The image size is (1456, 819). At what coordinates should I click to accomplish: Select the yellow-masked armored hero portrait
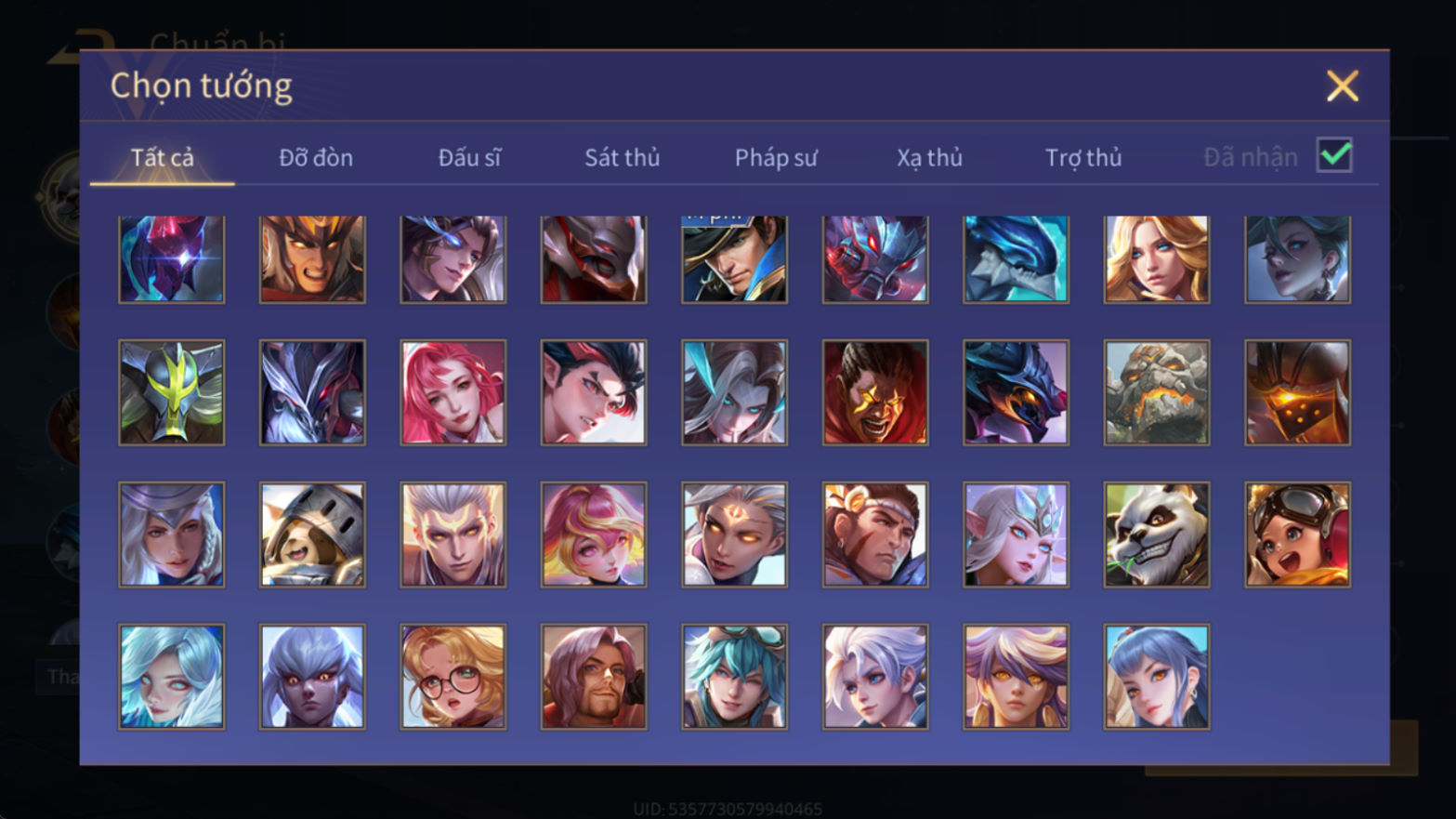point(172,392)
